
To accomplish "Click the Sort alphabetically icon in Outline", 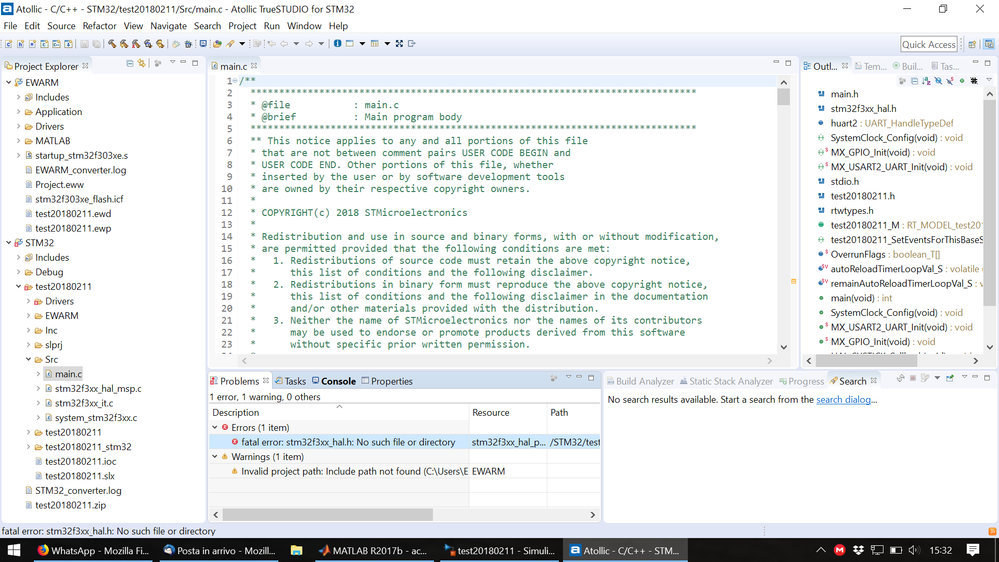I will point(926,81).
